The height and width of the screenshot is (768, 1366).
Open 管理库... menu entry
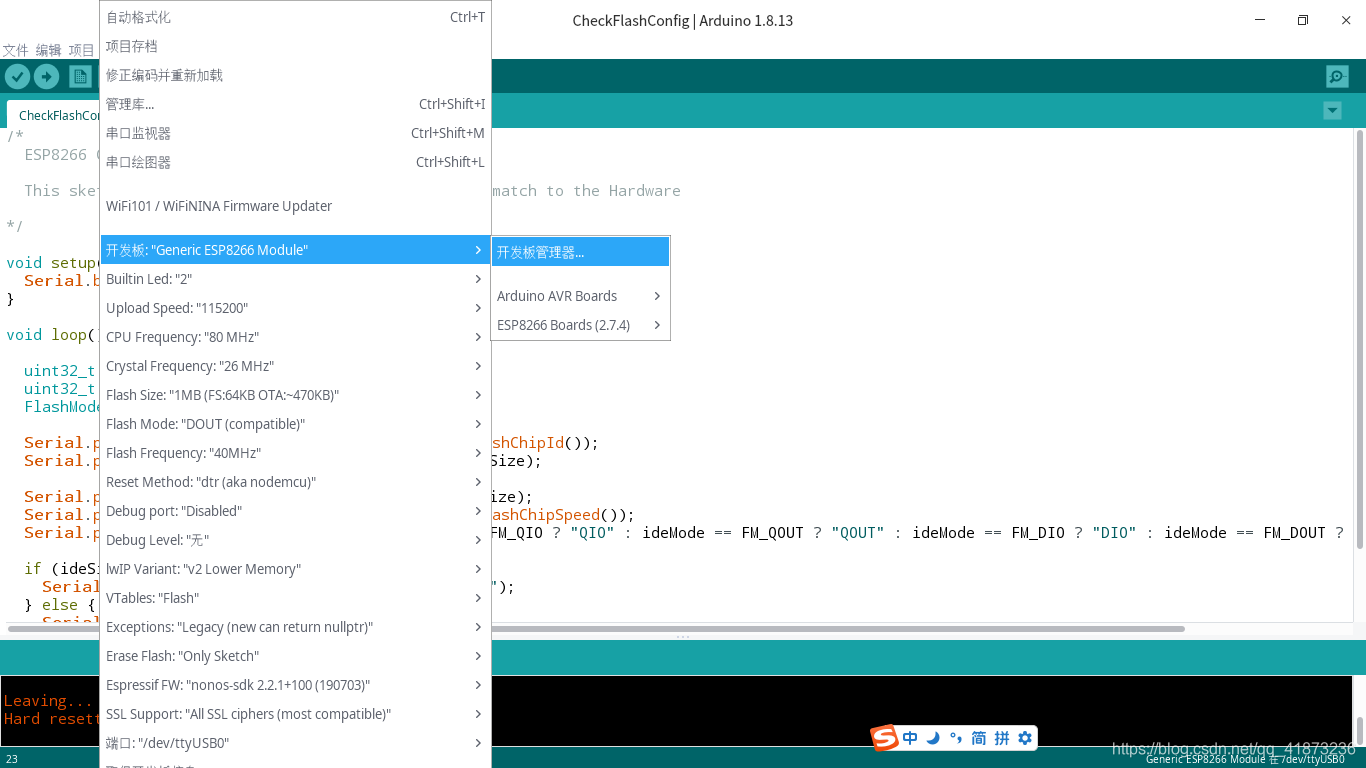click(x=296, y=104)
